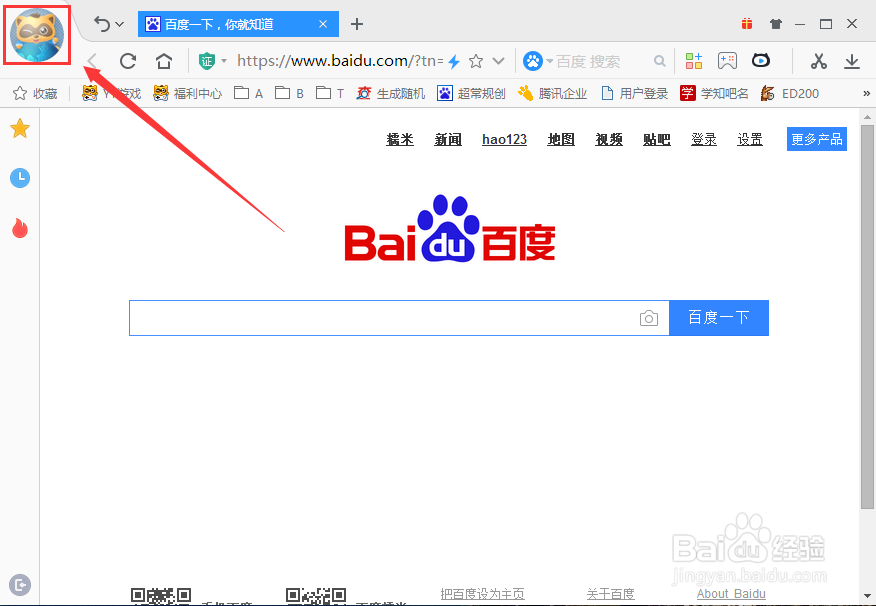Open sidebar history clock icon

click(20, 178)
